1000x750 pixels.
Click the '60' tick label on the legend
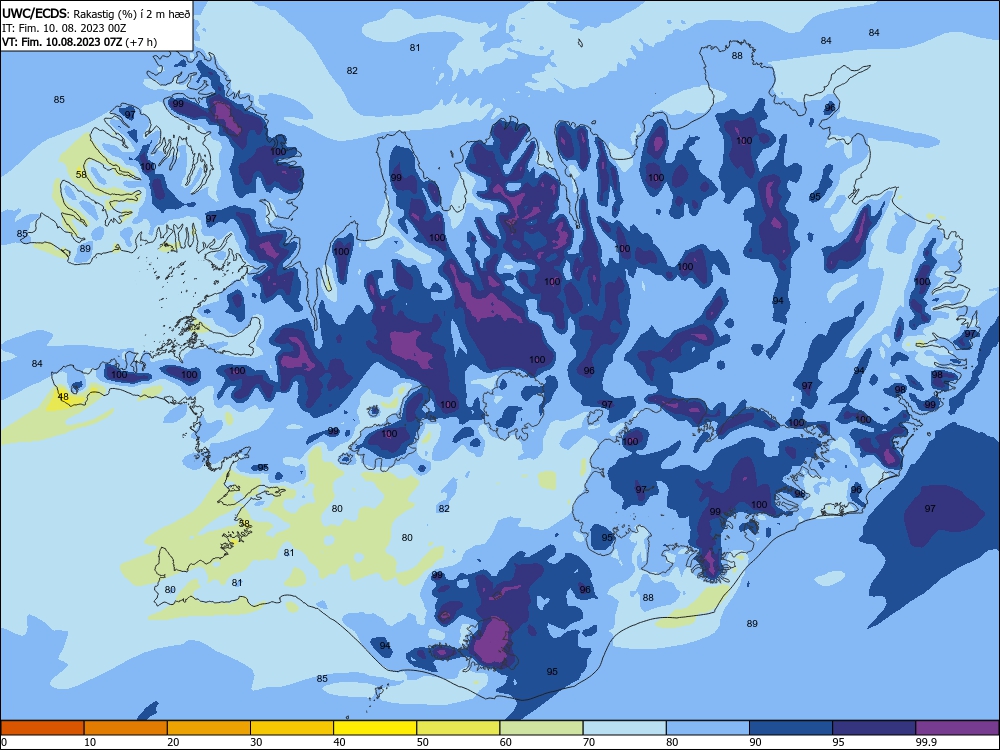click(x=506, y=742)
